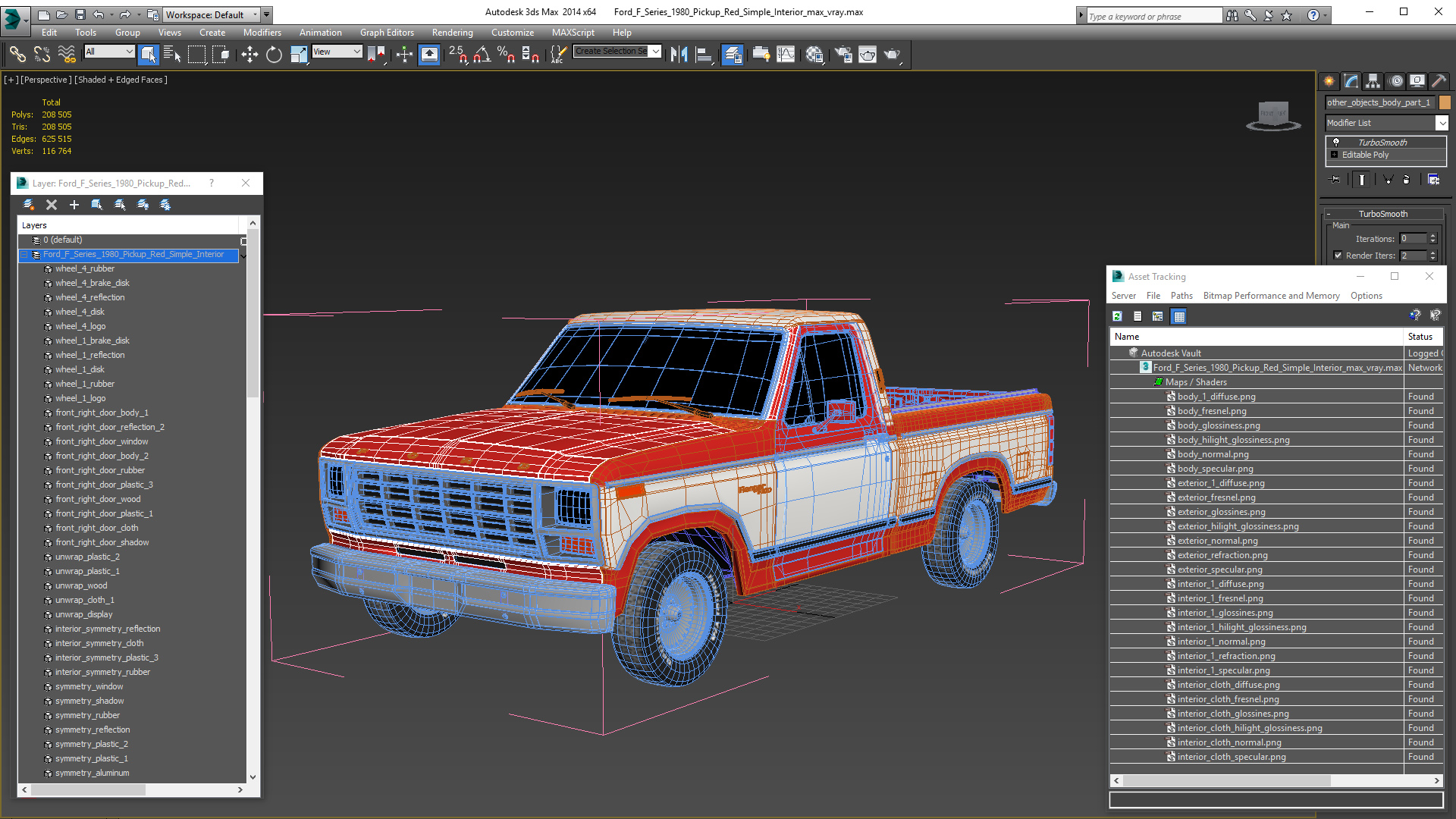The height and width of the screenshot is (819, 1456).
Task: Click Delete layer X icon
Action: point(52,205)
